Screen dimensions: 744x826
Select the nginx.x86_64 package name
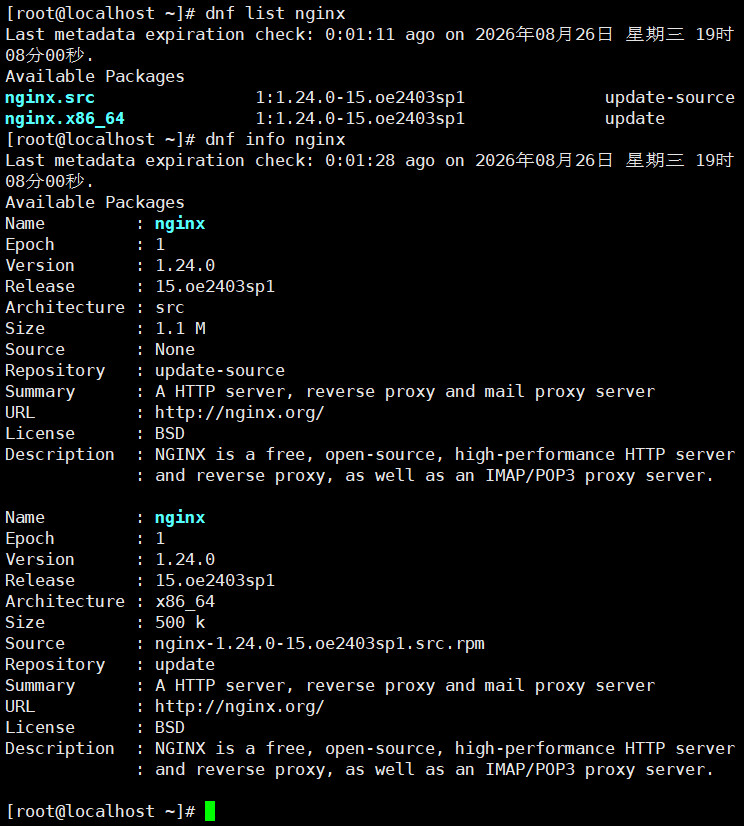(x=65, y=119)
